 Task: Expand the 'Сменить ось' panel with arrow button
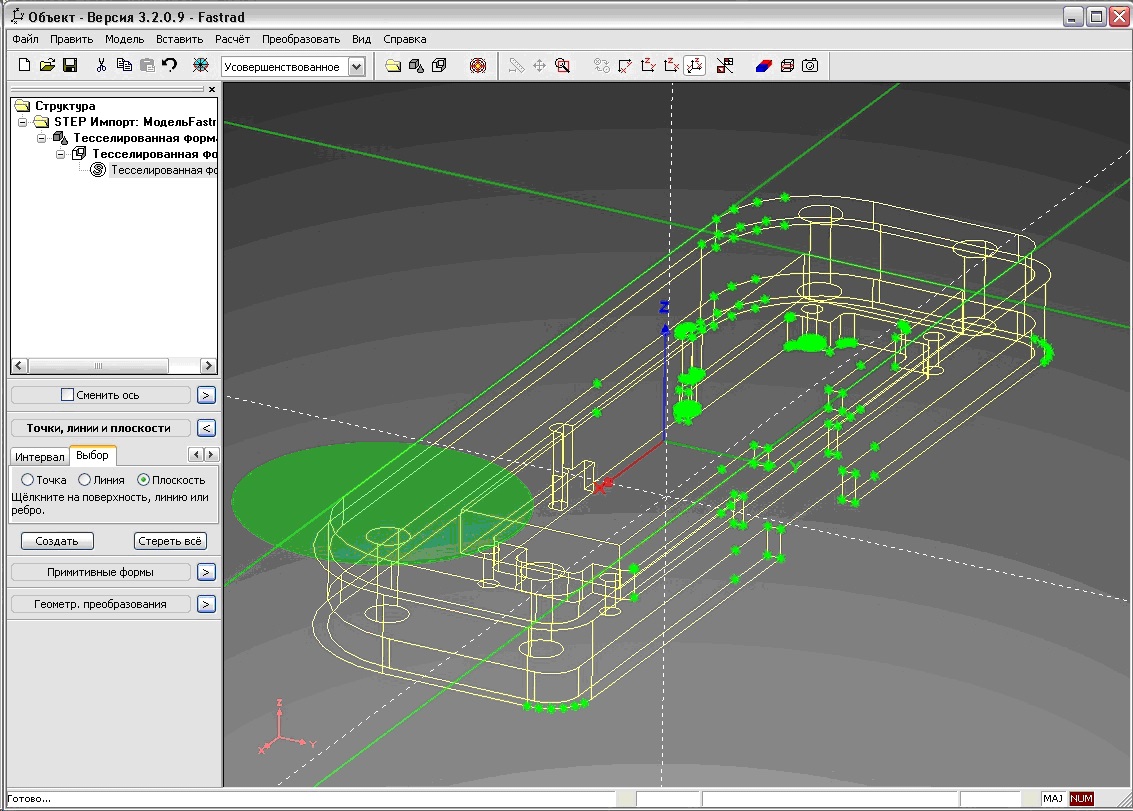click(x=206, y=395)
